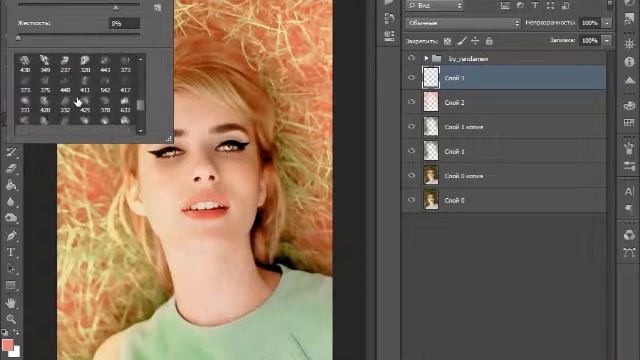This screenshot has height=360, width=640.
Task: Open the Info (i) panel icon
Action: pos(629,62)
